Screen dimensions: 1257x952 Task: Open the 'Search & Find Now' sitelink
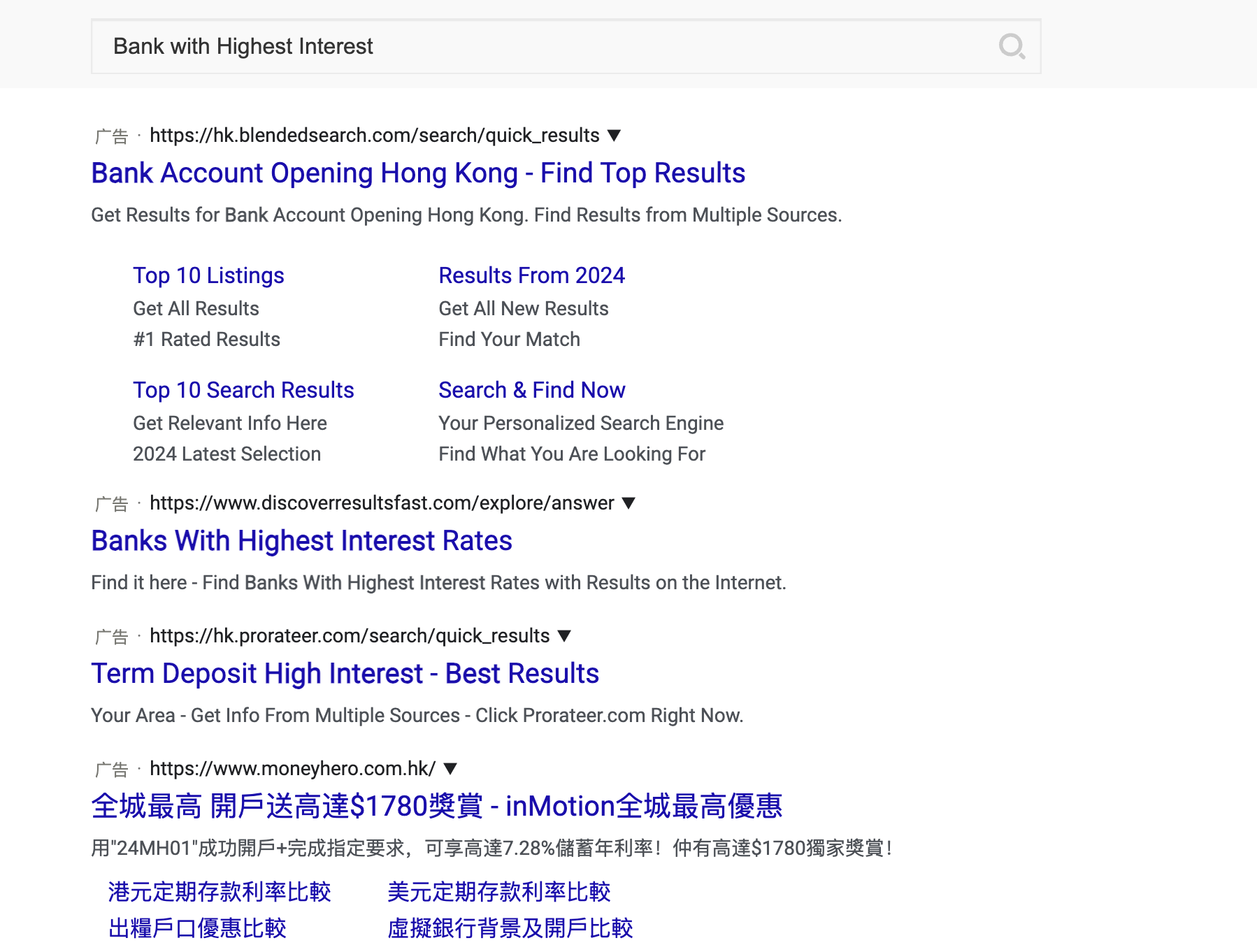pyautogui.click(x=531, y=389)
